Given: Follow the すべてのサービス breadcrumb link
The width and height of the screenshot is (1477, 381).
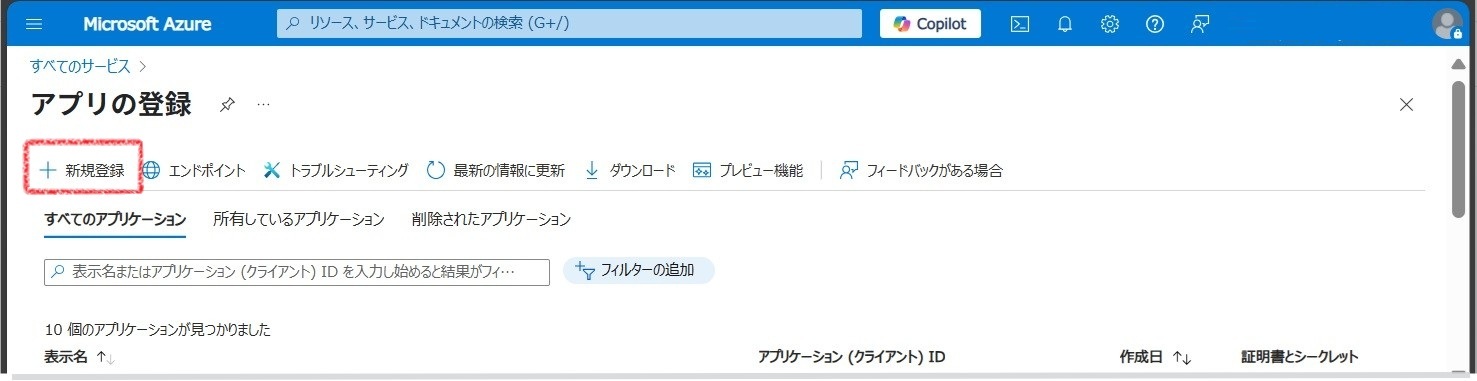Looking at the screenshot, I should click(x=80, y=66).
